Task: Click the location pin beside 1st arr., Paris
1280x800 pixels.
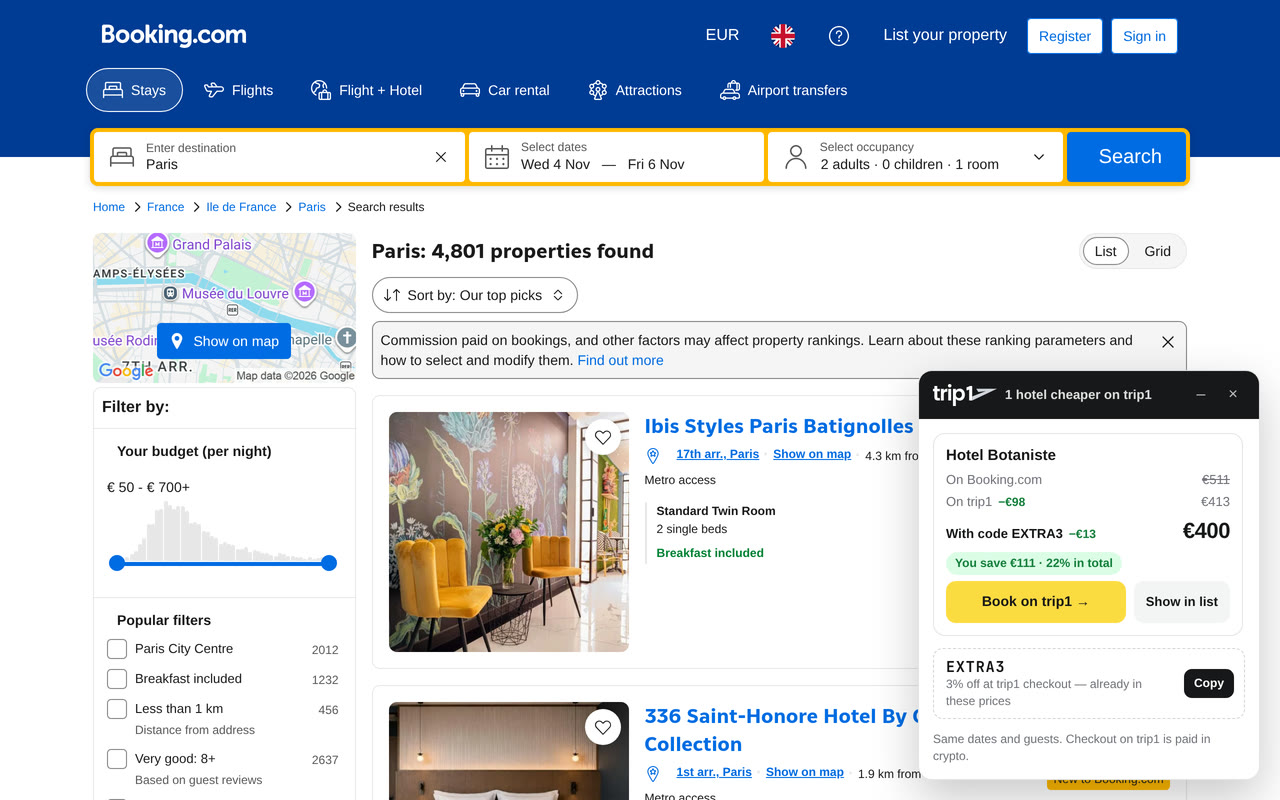Action: tap(653, 774)
